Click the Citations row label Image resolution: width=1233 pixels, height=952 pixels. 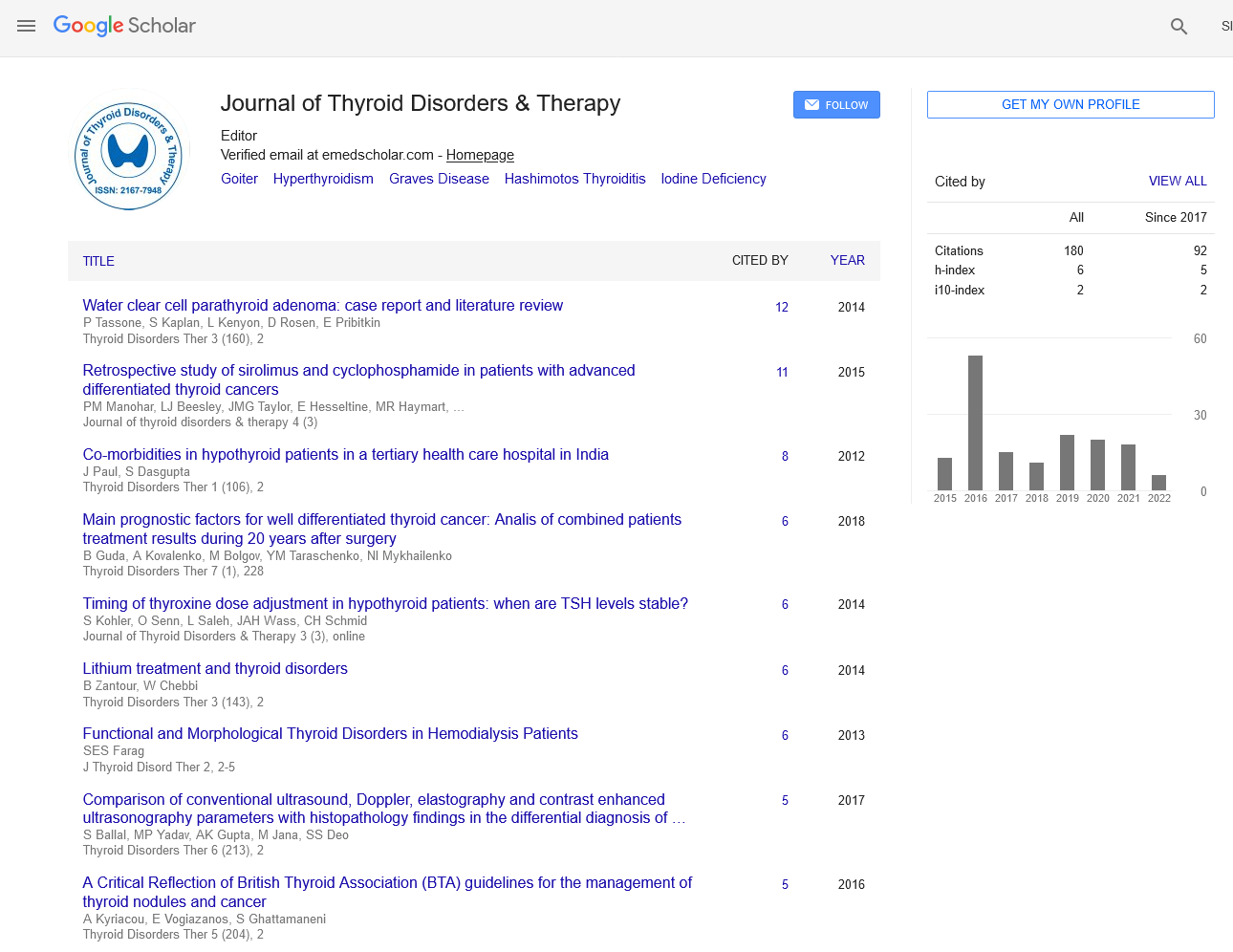[959, 250]
